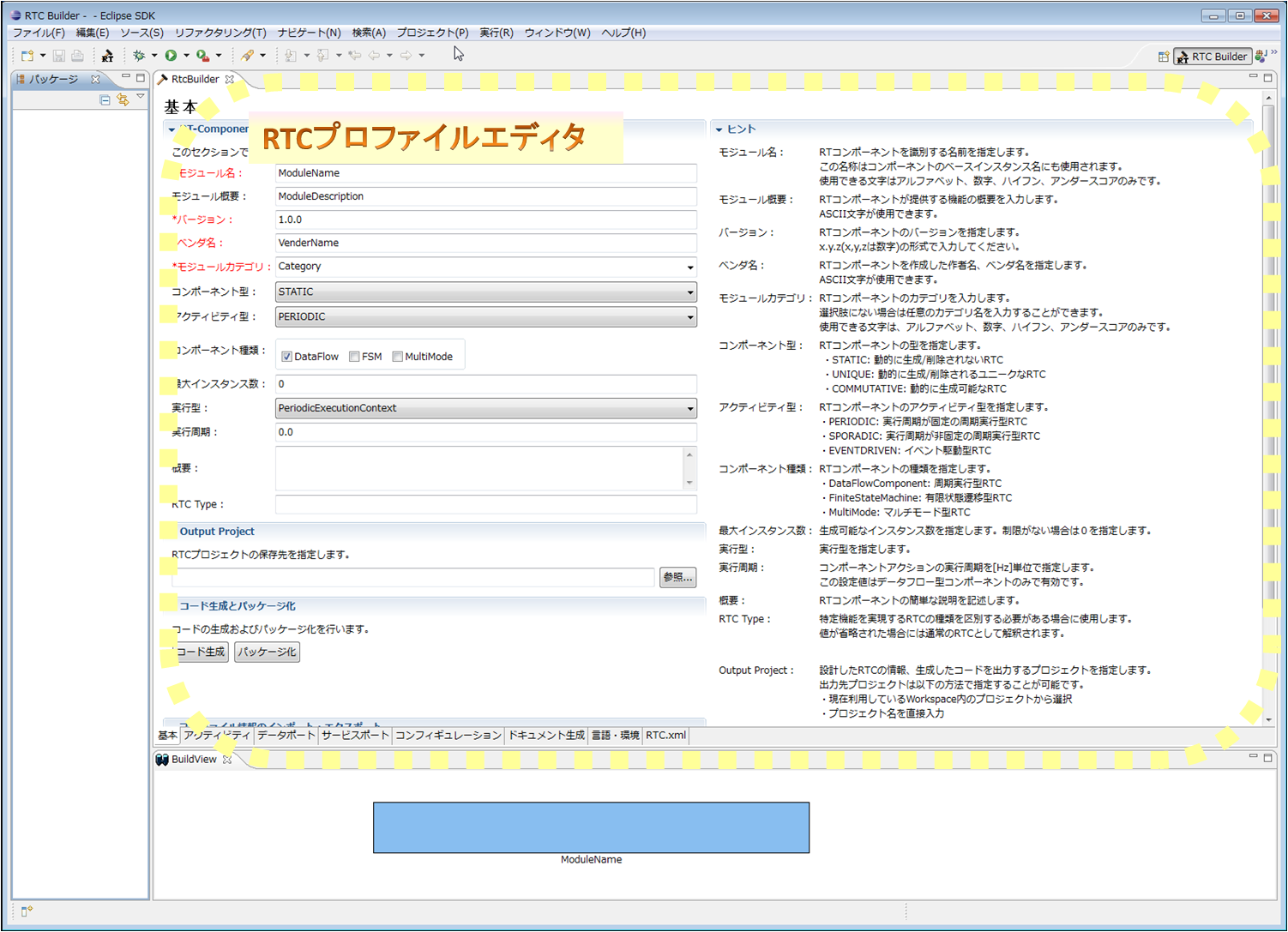Maximize the BuildView panel

pyautogui.click(x=1268, y=757)
